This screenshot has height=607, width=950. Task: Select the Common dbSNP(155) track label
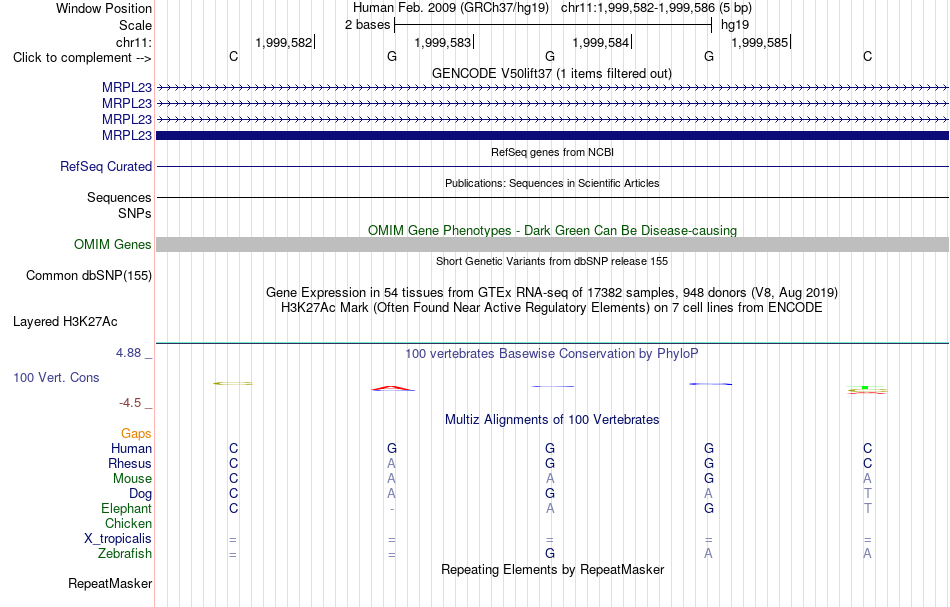click(x=89, y=276)
